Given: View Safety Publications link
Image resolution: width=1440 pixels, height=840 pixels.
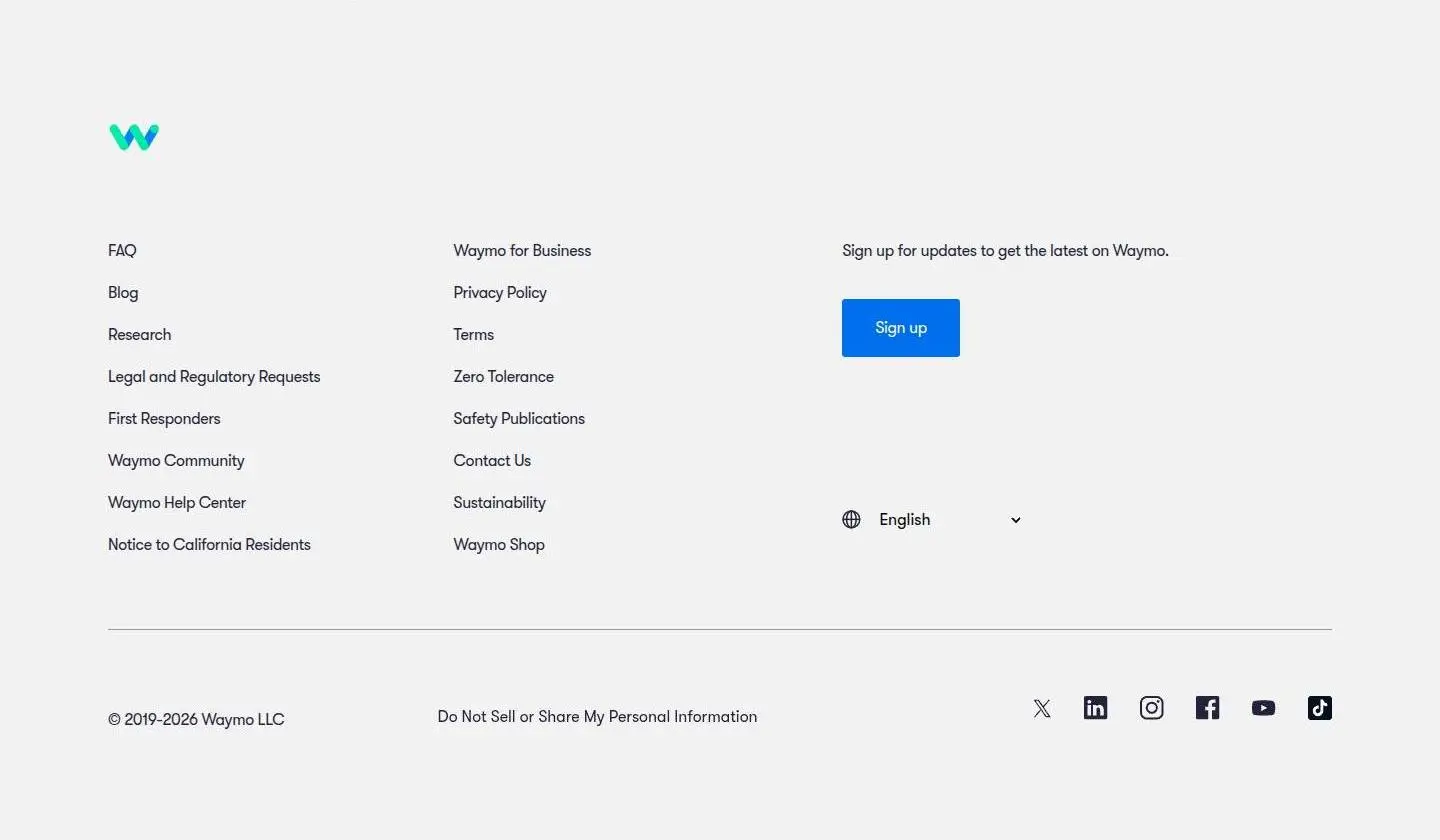Looking at the screenshot, I should (x=519, y=419).
